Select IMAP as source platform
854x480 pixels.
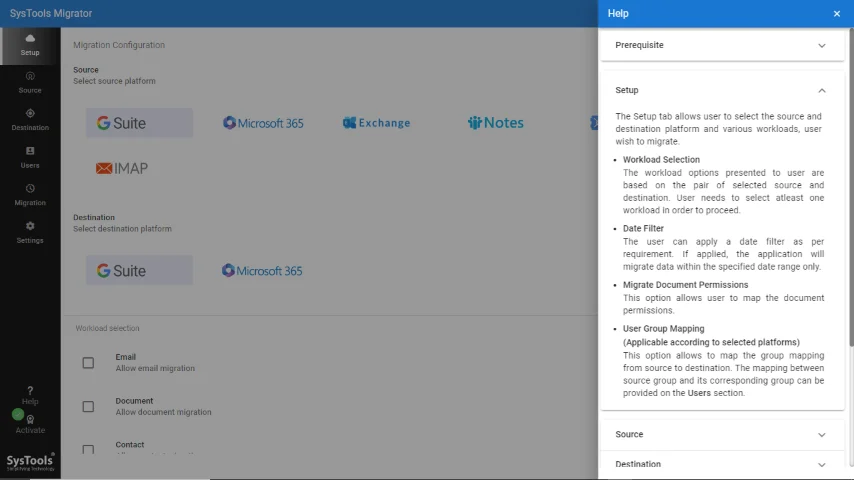[x=122, y=168]
